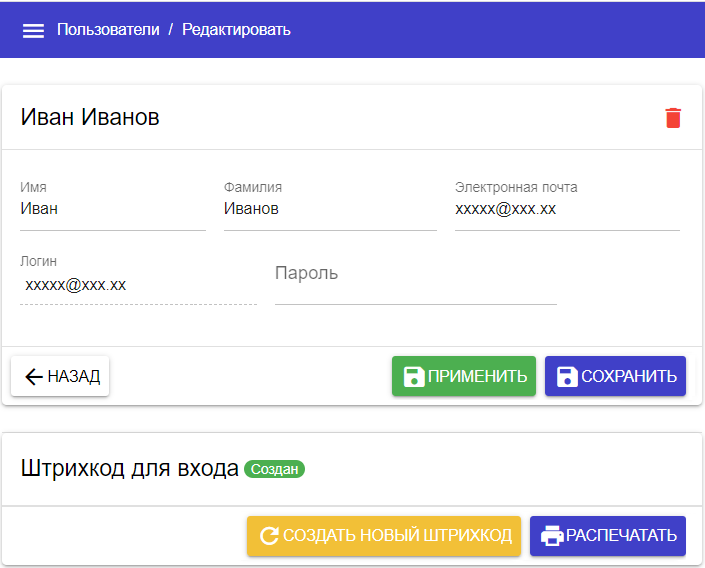Go to Пользователи breadcrumb
The image size is (705, 568).
tap(108, 30)
